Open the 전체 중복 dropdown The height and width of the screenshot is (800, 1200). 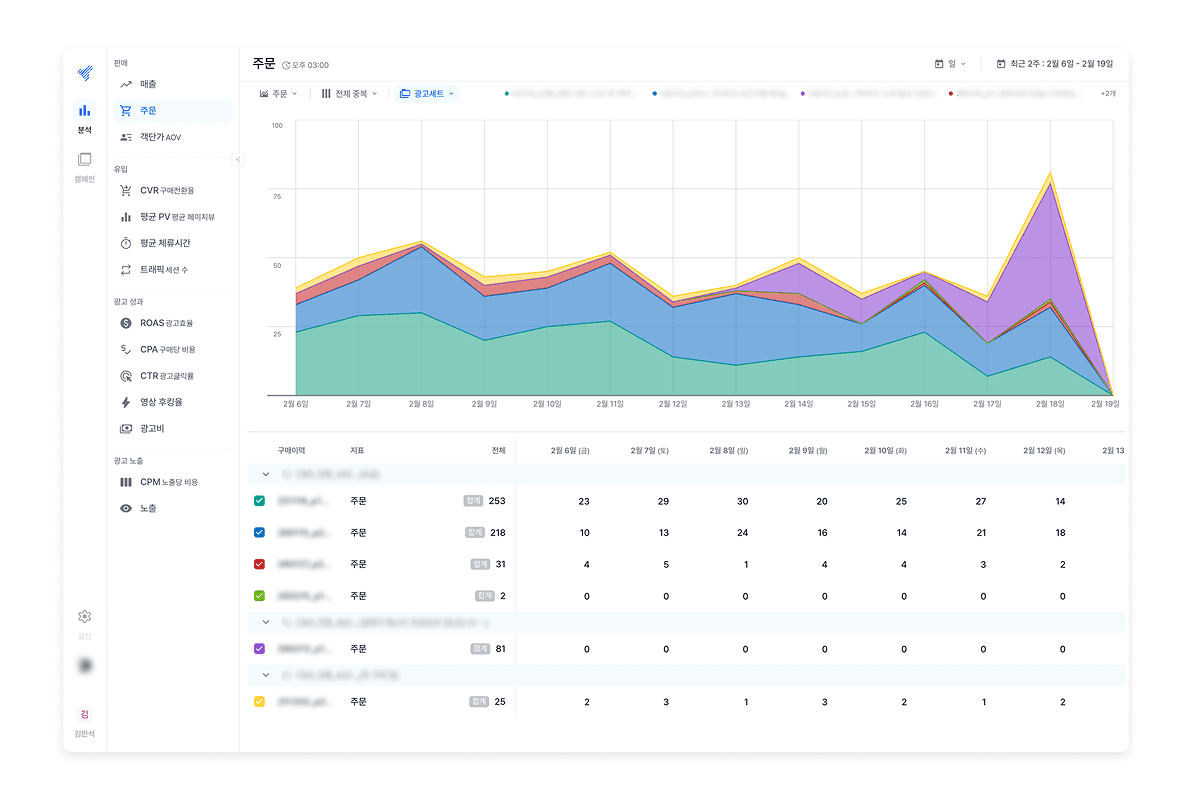click(349, 94)
